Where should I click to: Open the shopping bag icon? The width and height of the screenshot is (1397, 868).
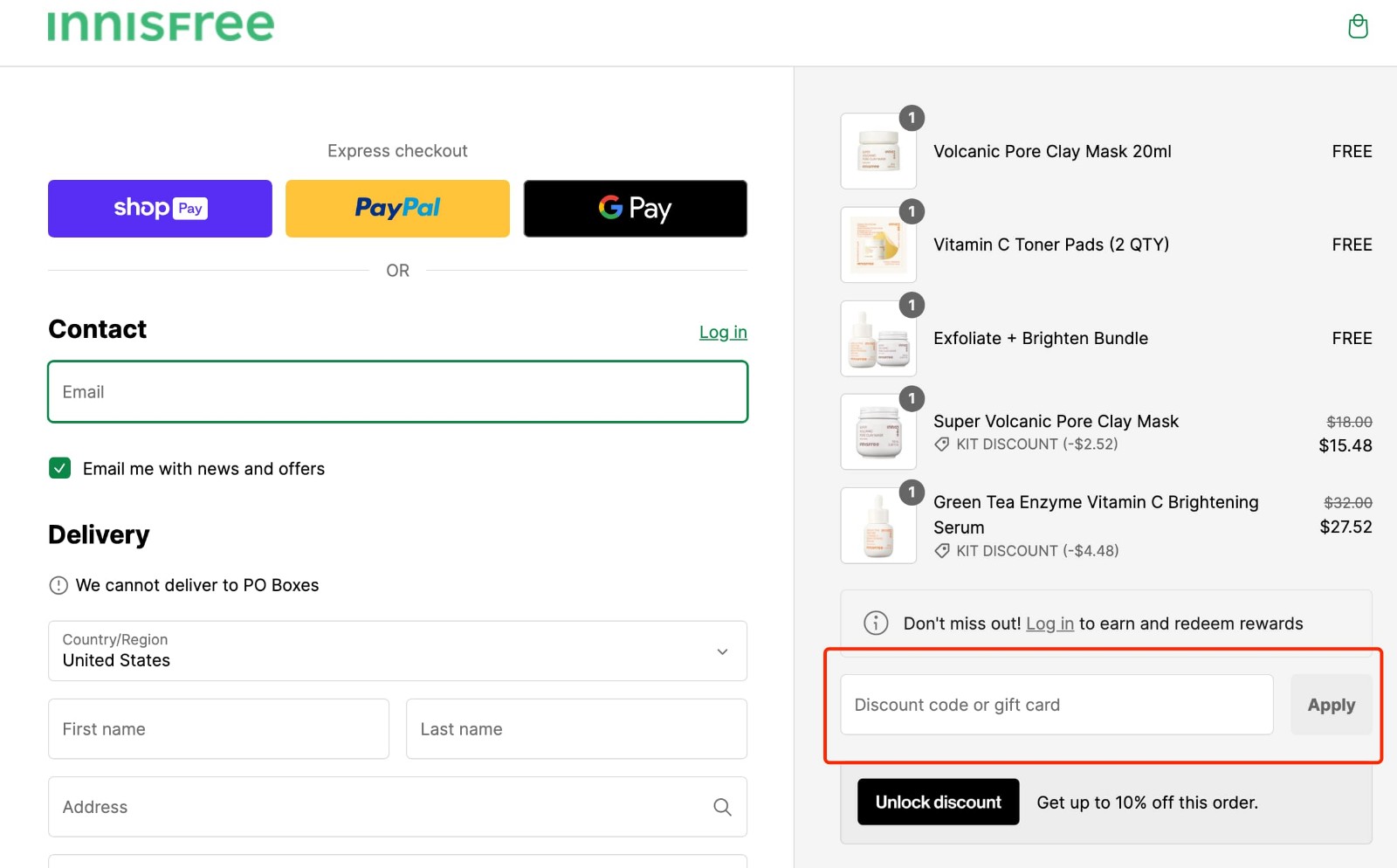(1358, 26)
